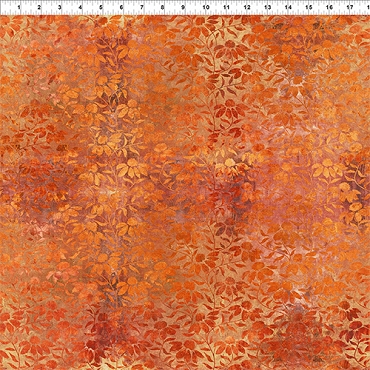This screenshot has height=370, width=370.
Task: Click the ruler number 3
Action: point(60,7)
